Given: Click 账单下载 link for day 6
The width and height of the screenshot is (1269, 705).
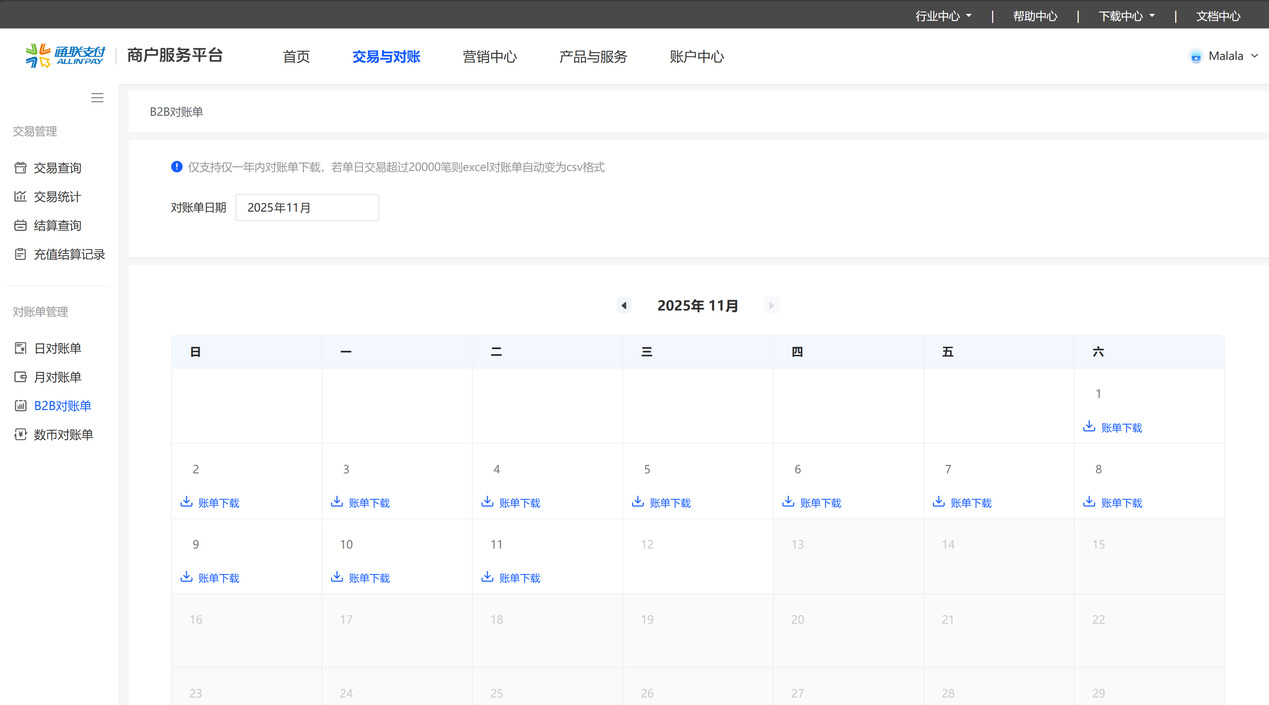Looking at the screenshot, I should (820, 503).
